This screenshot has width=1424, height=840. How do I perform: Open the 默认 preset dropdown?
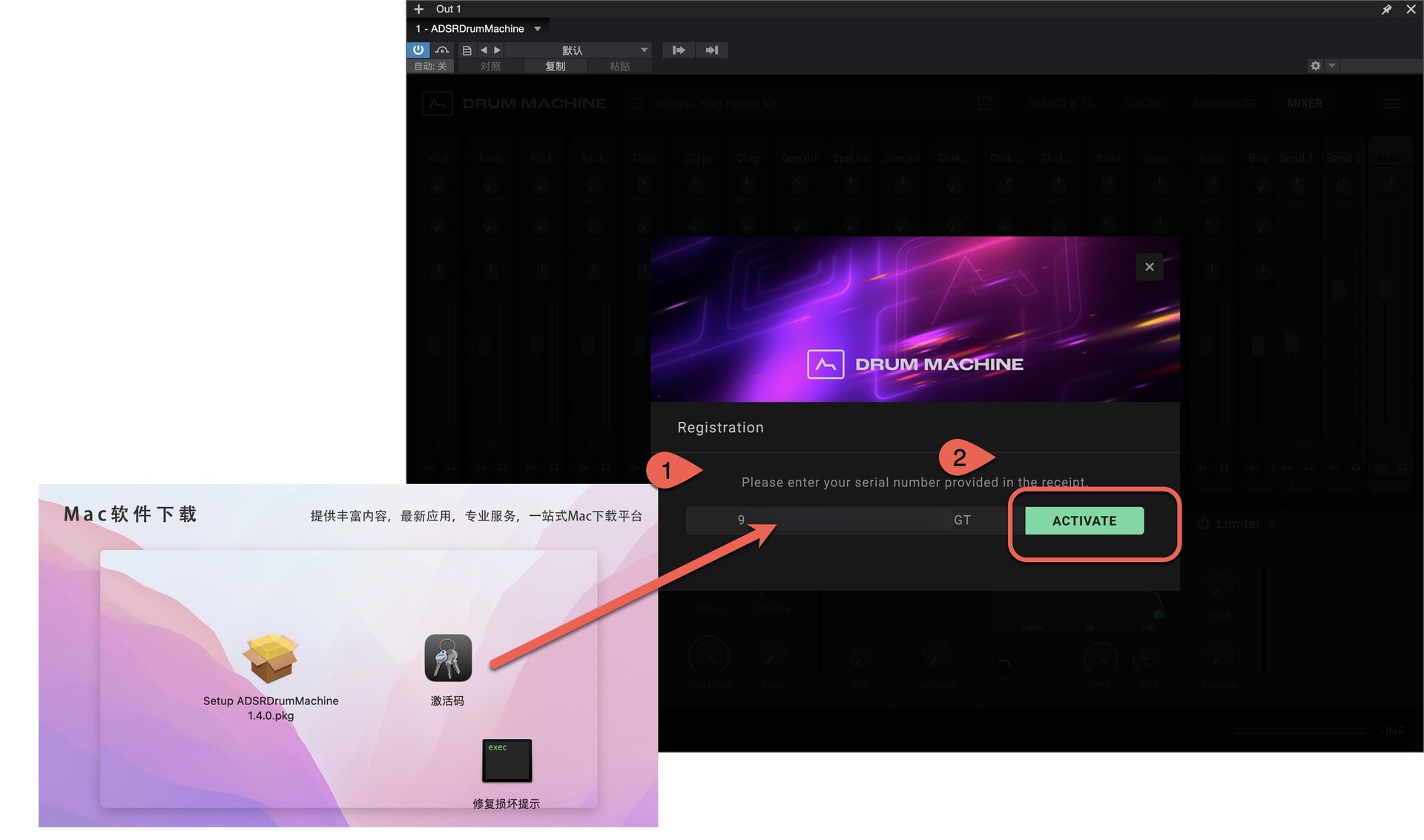578,50
